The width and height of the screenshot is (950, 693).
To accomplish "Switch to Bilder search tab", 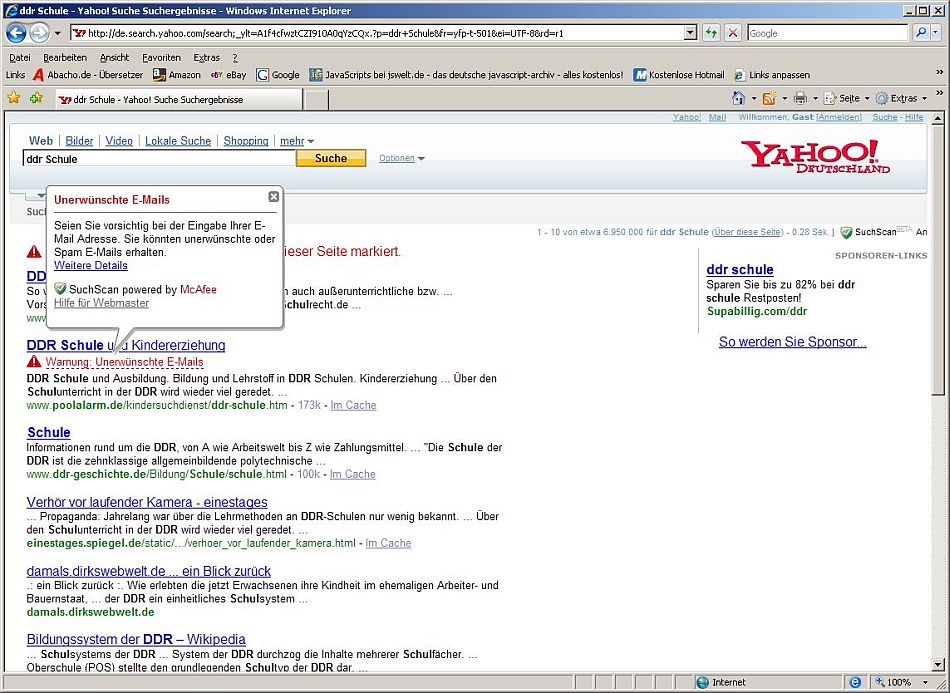I will pos(79,141).
